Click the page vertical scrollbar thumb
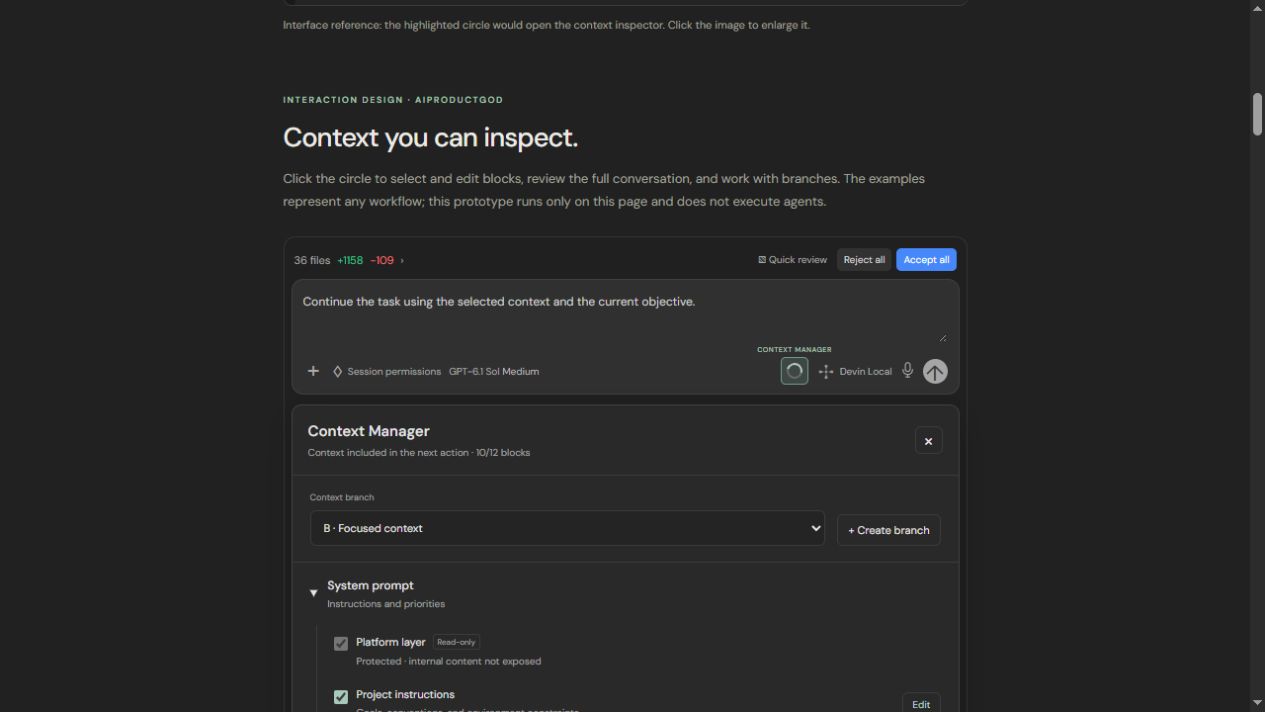The height and width of the screenshot is (712, 1265). point(1257,114)
